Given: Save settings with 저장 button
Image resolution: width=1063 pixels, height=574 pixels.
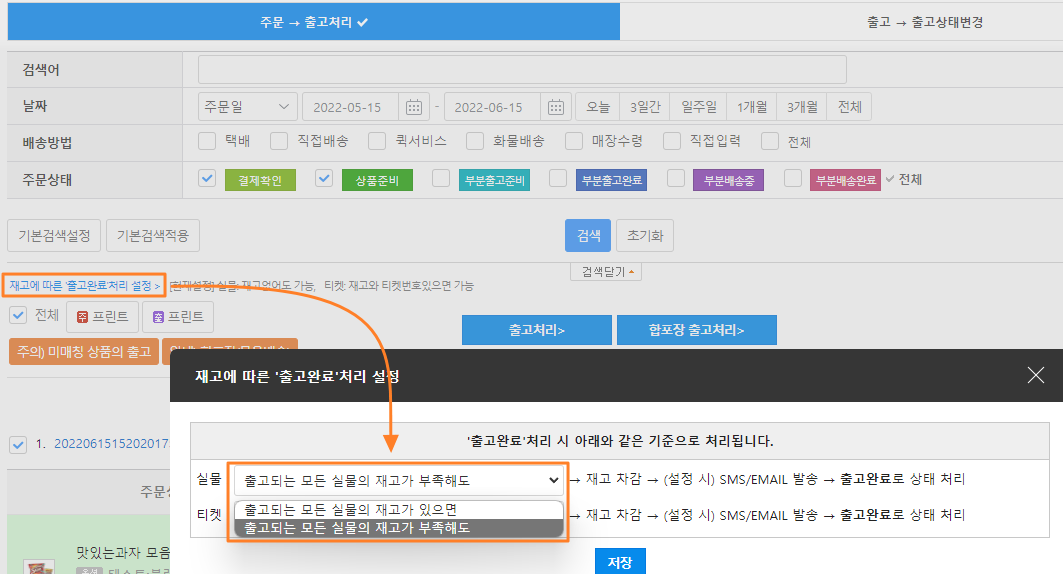Looking at the screenshot, I should click(620, 562).
